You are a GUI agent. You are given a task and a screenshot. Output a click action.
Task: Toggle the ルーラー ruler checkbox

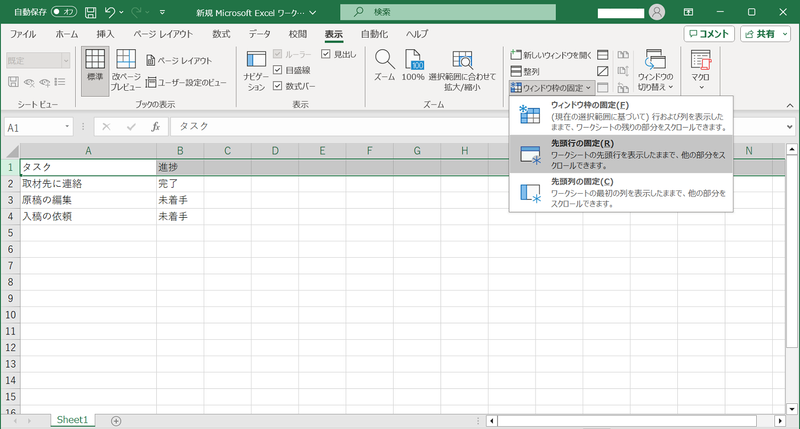click(x=278, y=54)
